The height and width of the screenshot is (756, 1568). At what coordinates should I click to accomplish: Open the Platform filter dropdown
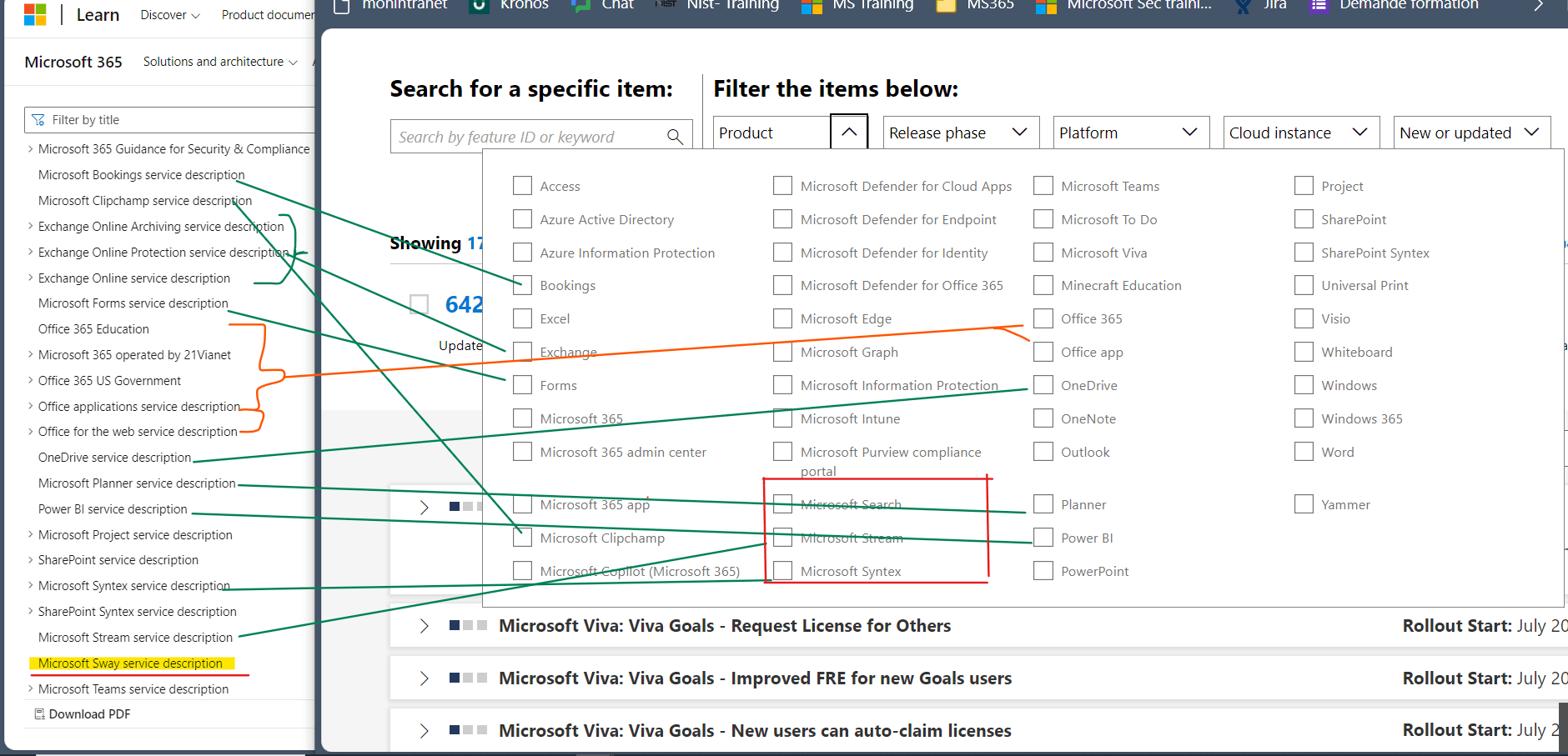pyautogui.click(x=1131, y=133)
